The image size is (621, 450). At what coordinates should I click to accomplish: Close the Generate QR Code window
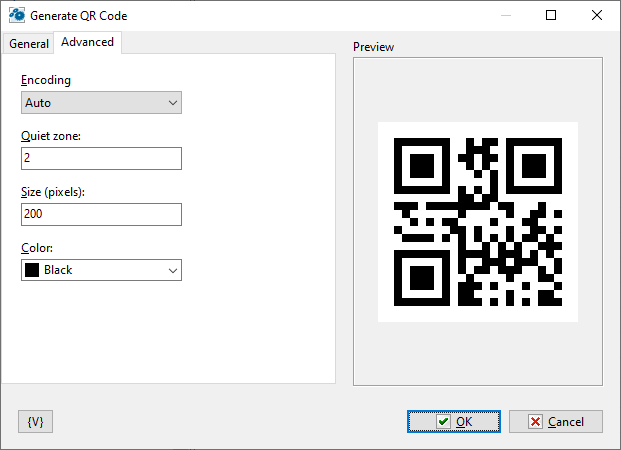coord(597,15)
